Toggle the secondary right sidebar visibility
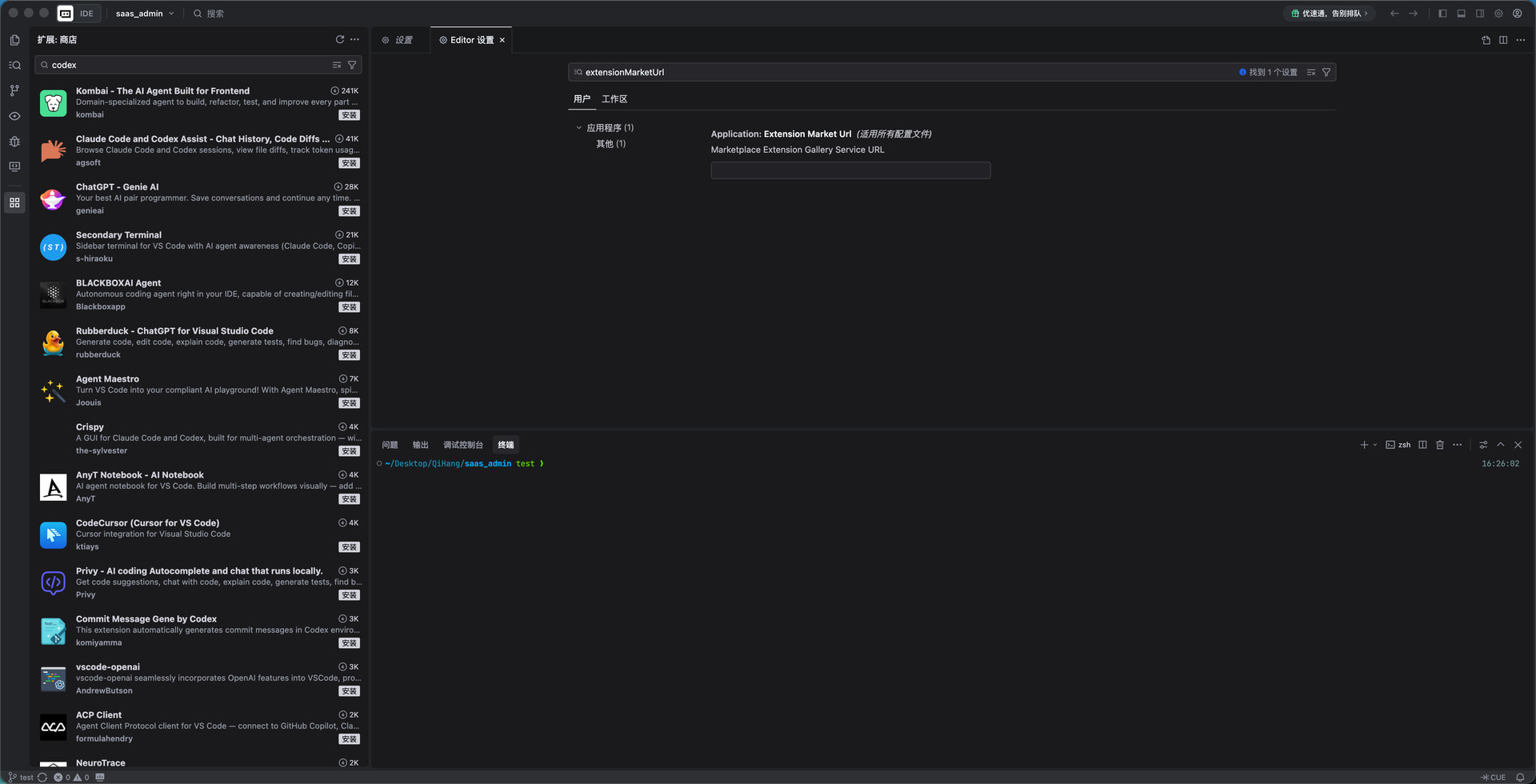This screenshot has height=784, width=1536. (x=1480, y=14)
